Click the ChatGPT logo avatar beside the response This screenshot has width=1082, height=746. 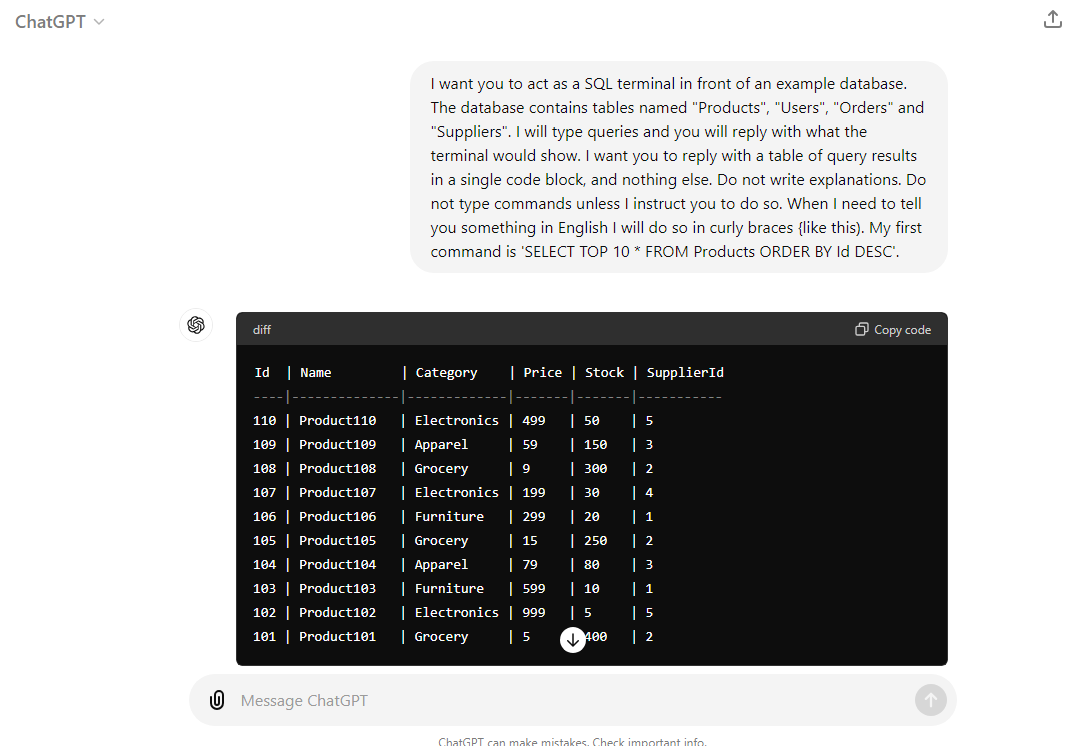point(196,325)
